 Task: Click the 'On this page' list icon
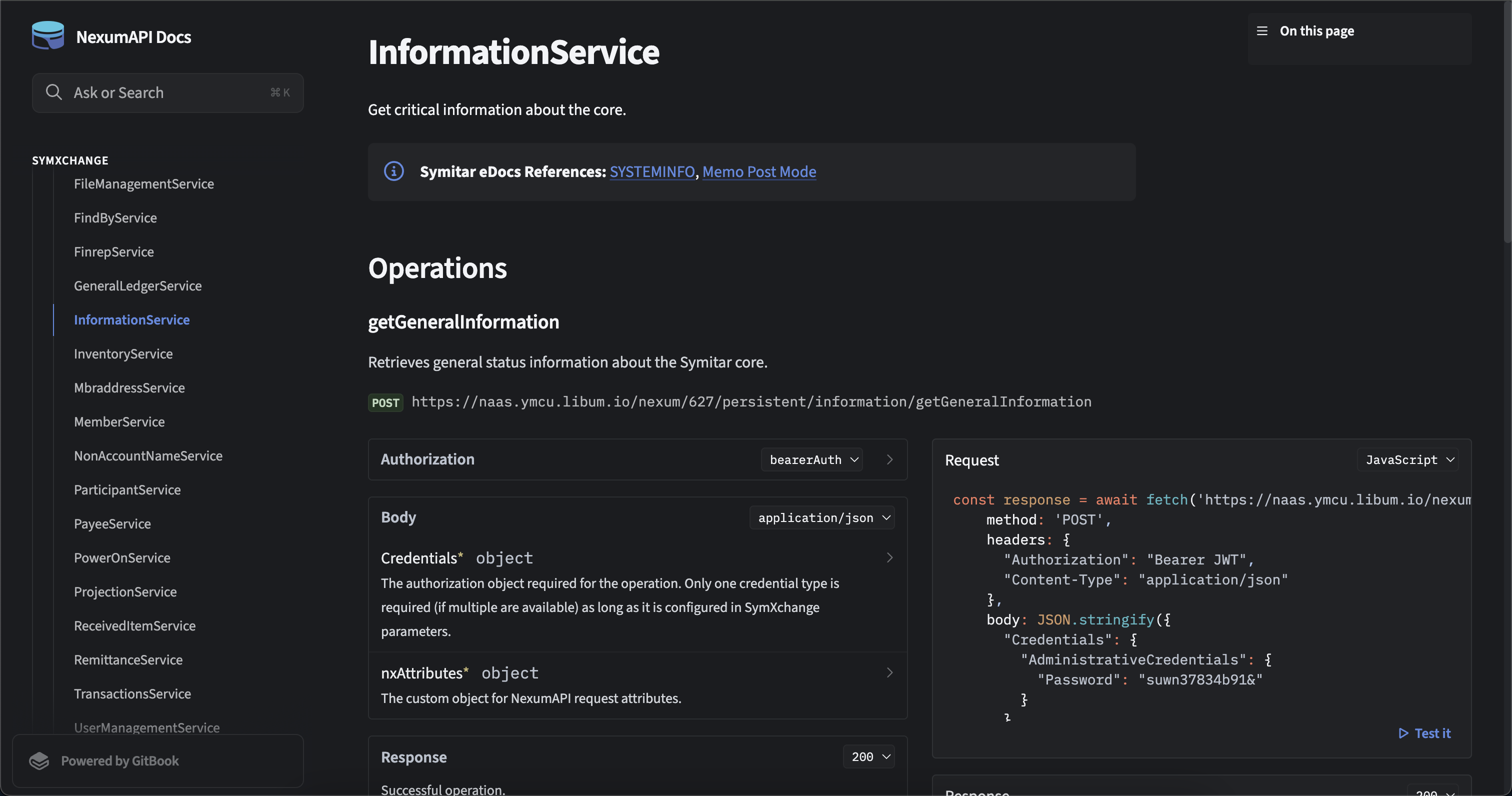pyautogui.click(x=1262, y=31)
